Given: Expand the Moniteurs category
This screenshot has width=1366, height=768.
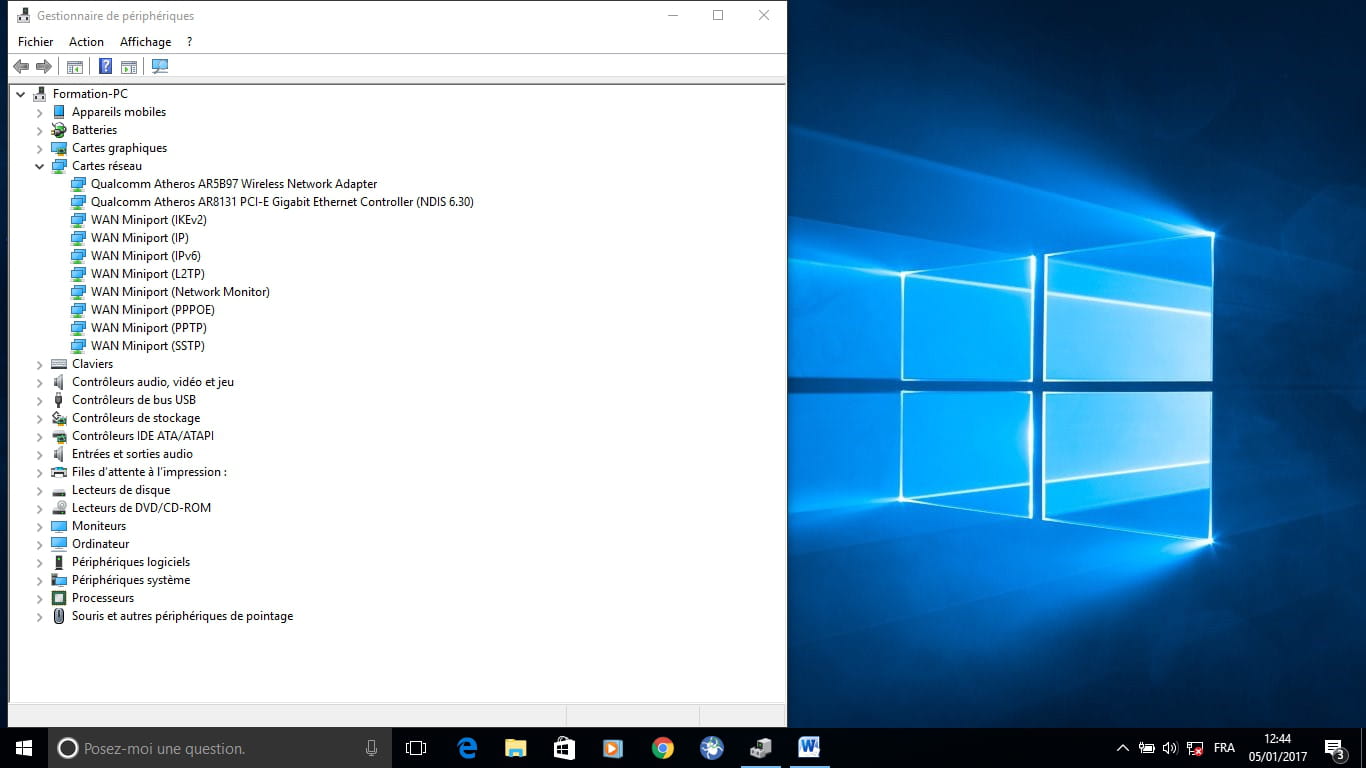Looking at the screenshot, I should click(x=40, y=526).
